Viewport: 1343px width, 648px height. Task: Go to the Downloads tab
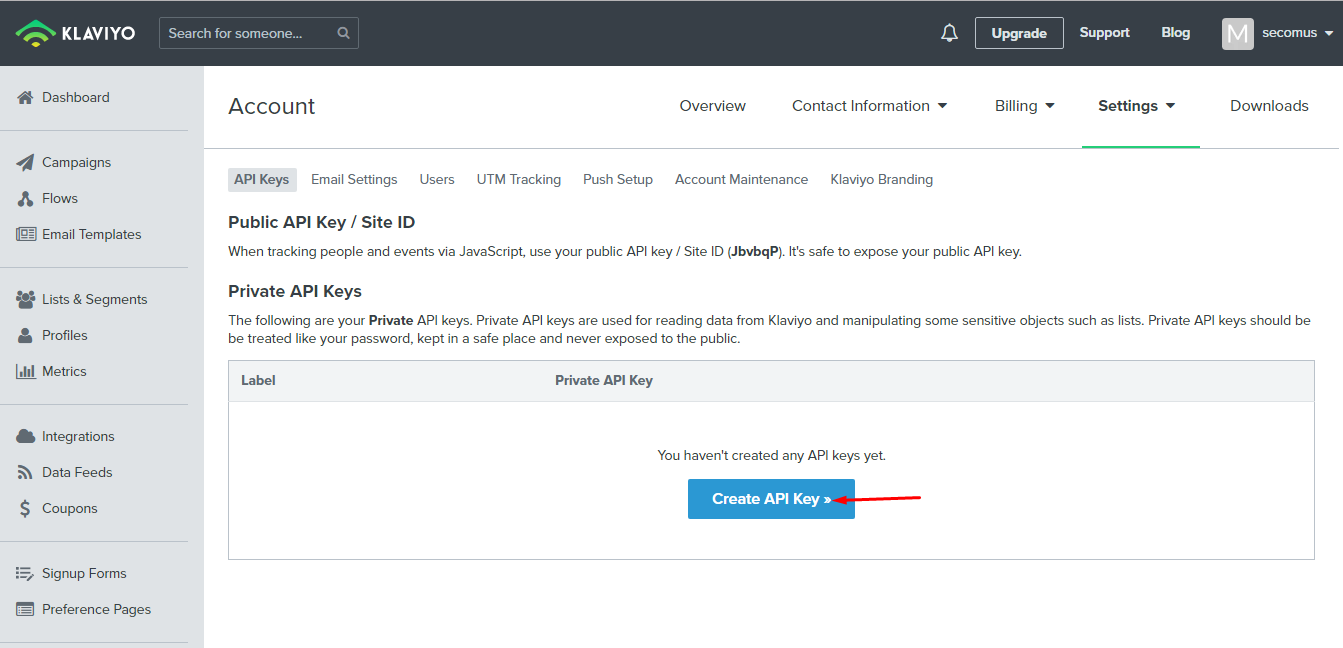coord(1269,106)
